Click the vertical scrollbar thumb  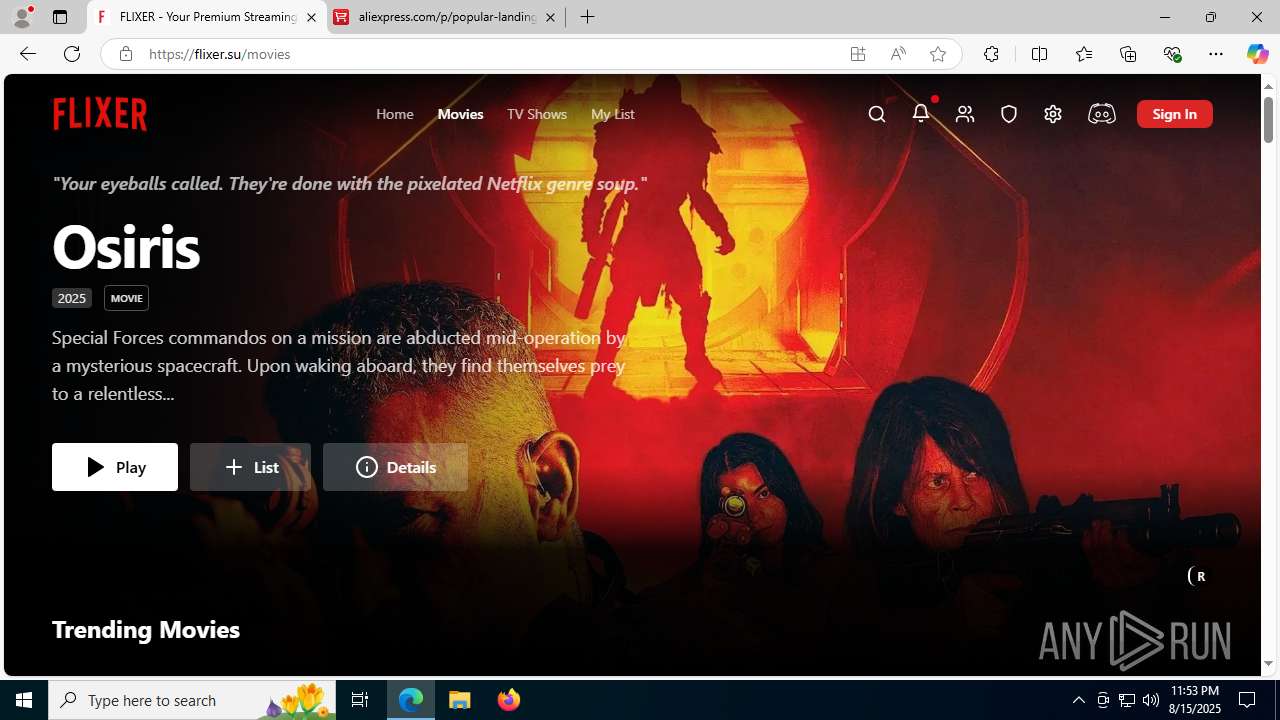(x=1268, y=119)
